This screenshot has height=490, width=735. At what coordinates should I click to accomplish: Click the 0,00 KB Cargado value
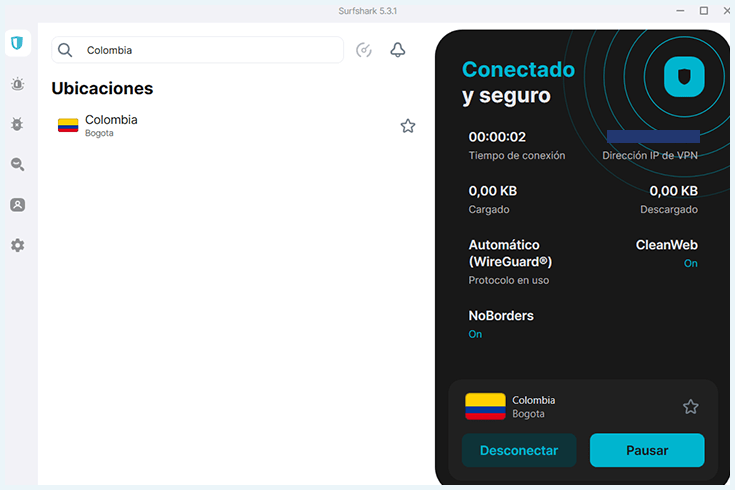[x=493, y=191]
